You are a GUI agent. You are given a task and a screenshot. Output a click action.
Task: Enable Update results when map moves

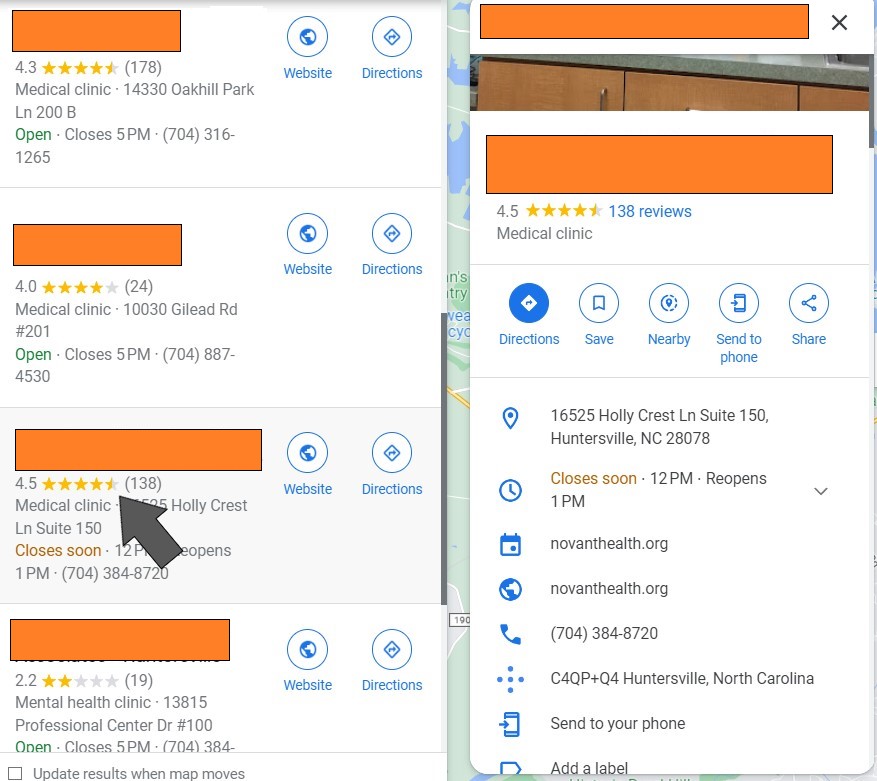pyautogui.click(x=15, y=773)
